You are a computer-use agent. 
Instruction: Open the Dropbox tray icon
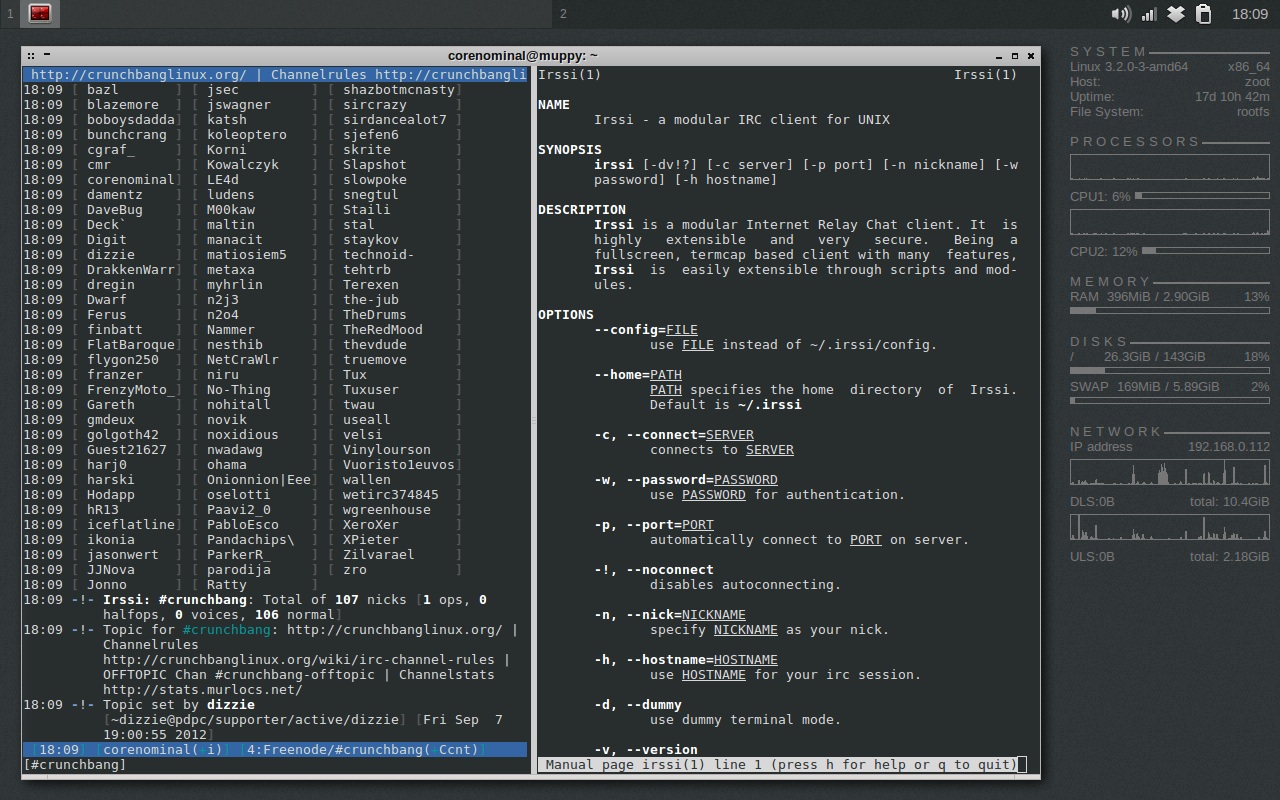point(1176,14)
